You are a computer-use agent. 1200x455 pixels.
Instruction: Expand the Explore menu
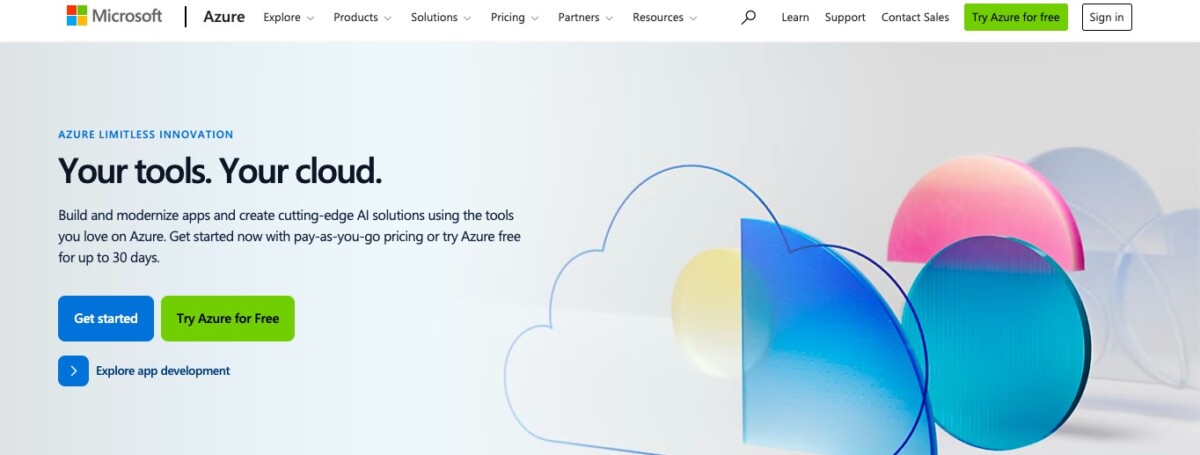289,17
